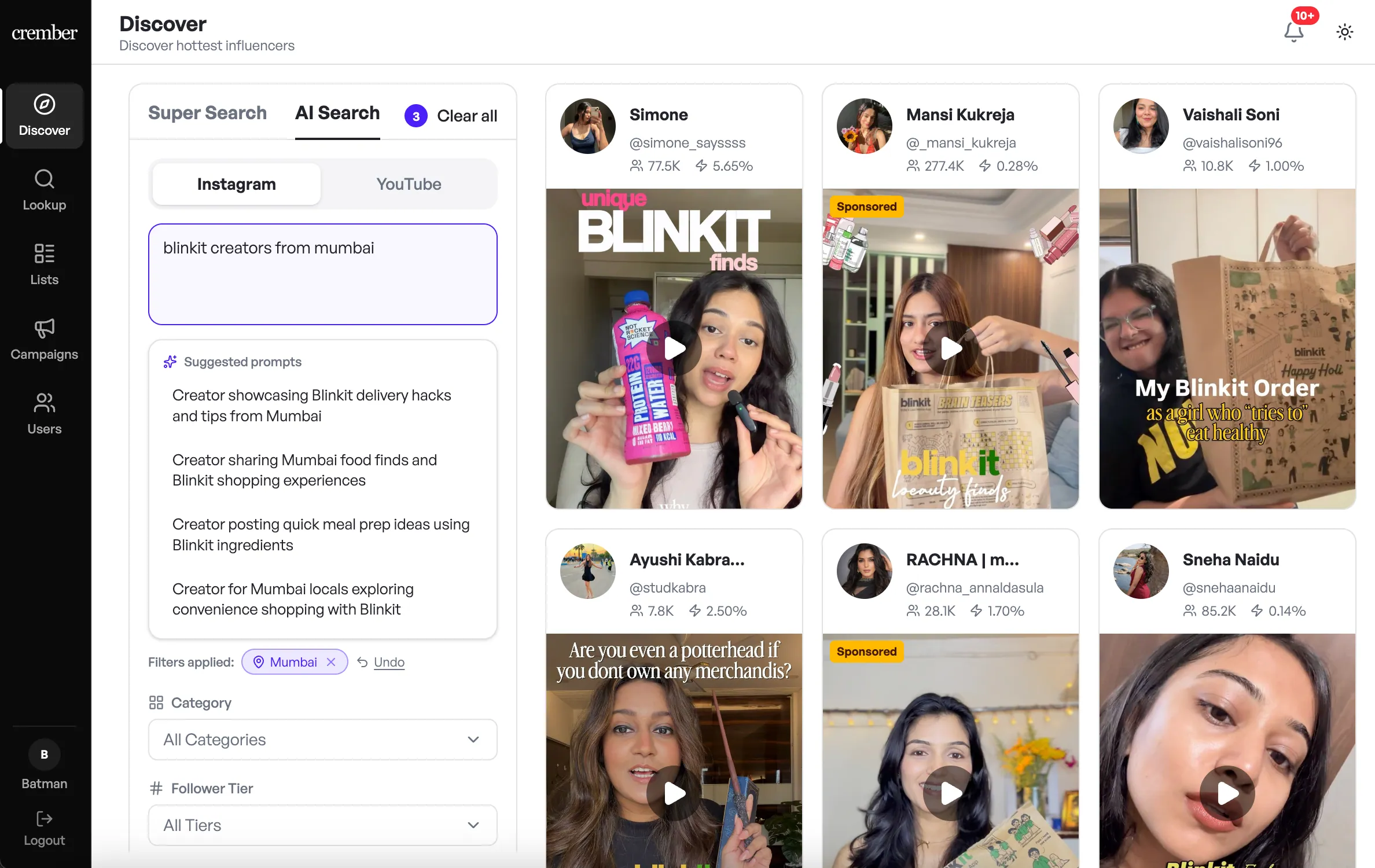Switch platform to YouTube
1375x868 pixels.
click(x=409, y=184)
